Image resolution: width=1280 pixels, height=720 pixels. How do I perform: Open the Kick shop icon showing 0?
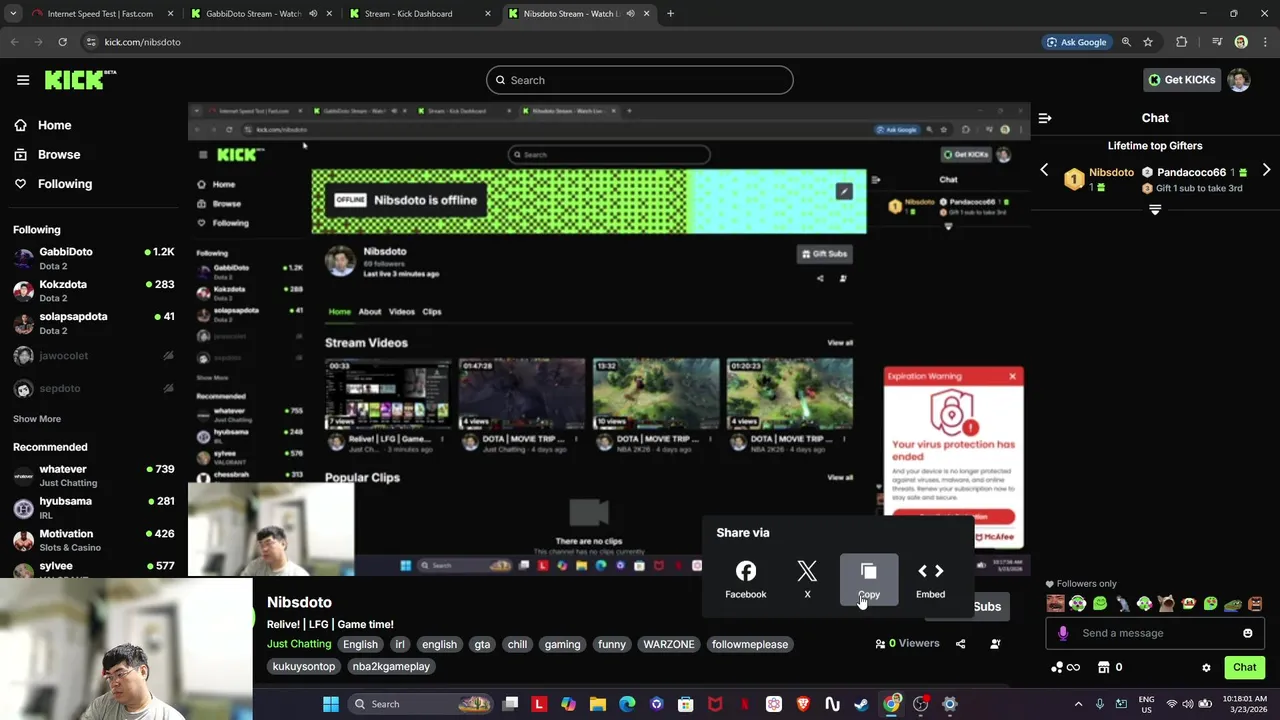1110,667
